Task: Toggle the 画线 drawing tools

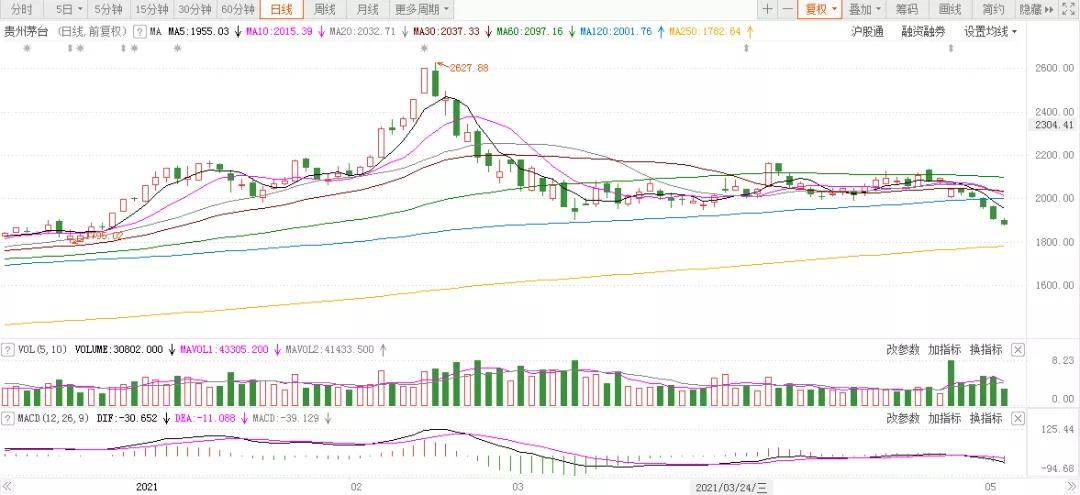Action: pyautogui.click(x=950, y=10)
